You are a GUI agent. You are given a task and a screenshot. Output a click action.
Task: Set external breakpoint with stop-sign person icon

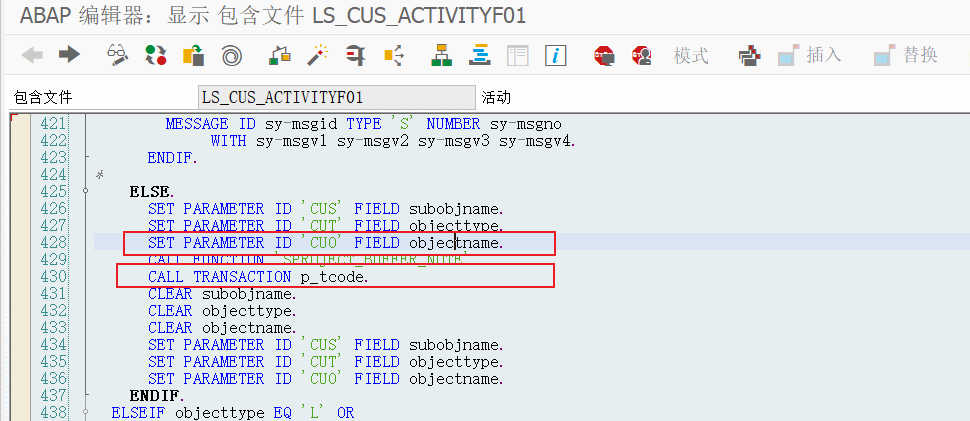click(x=642, y=56)
